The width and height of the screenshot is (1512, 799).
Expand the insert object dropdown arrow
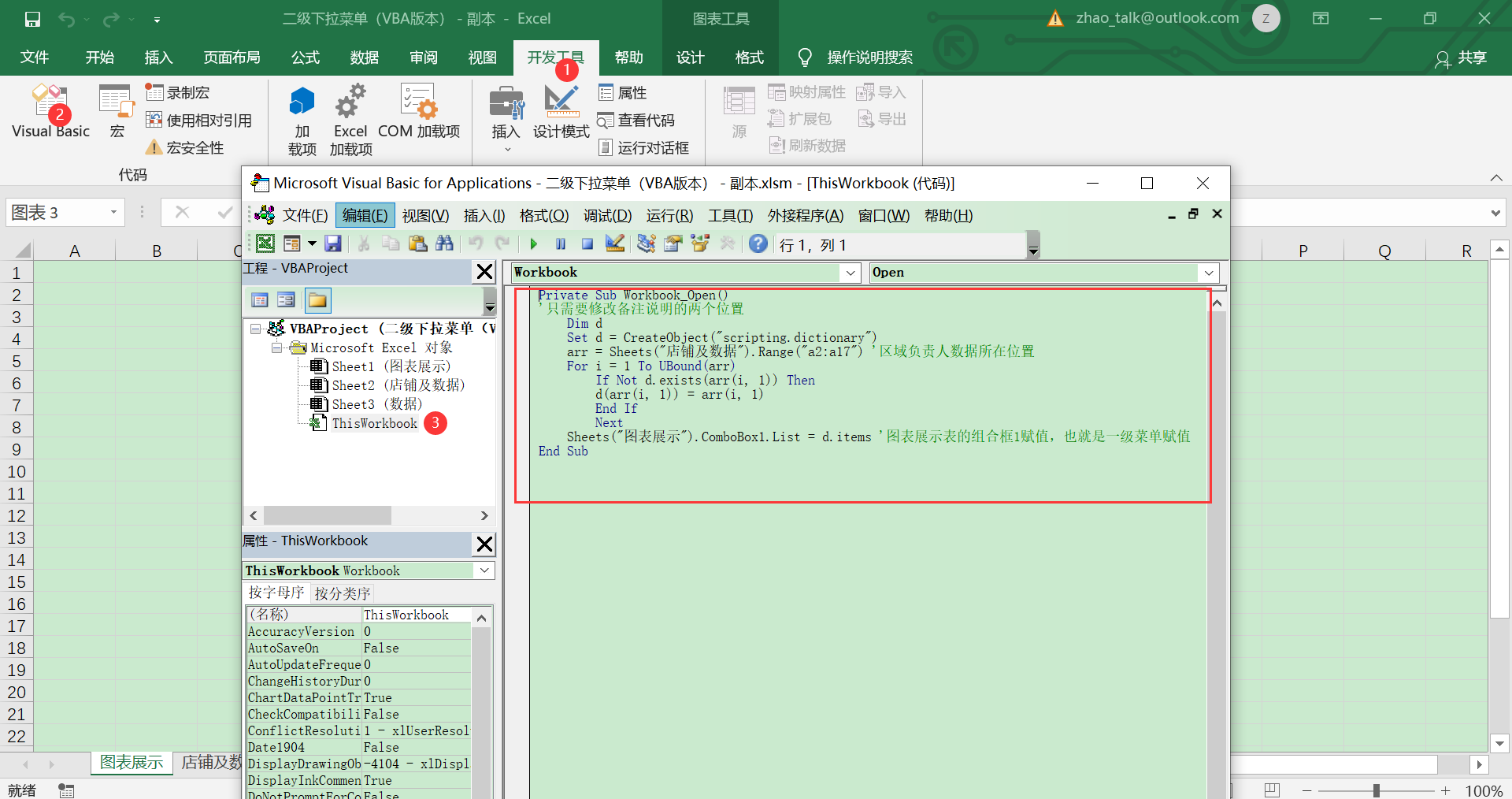(x=312, y=244)
